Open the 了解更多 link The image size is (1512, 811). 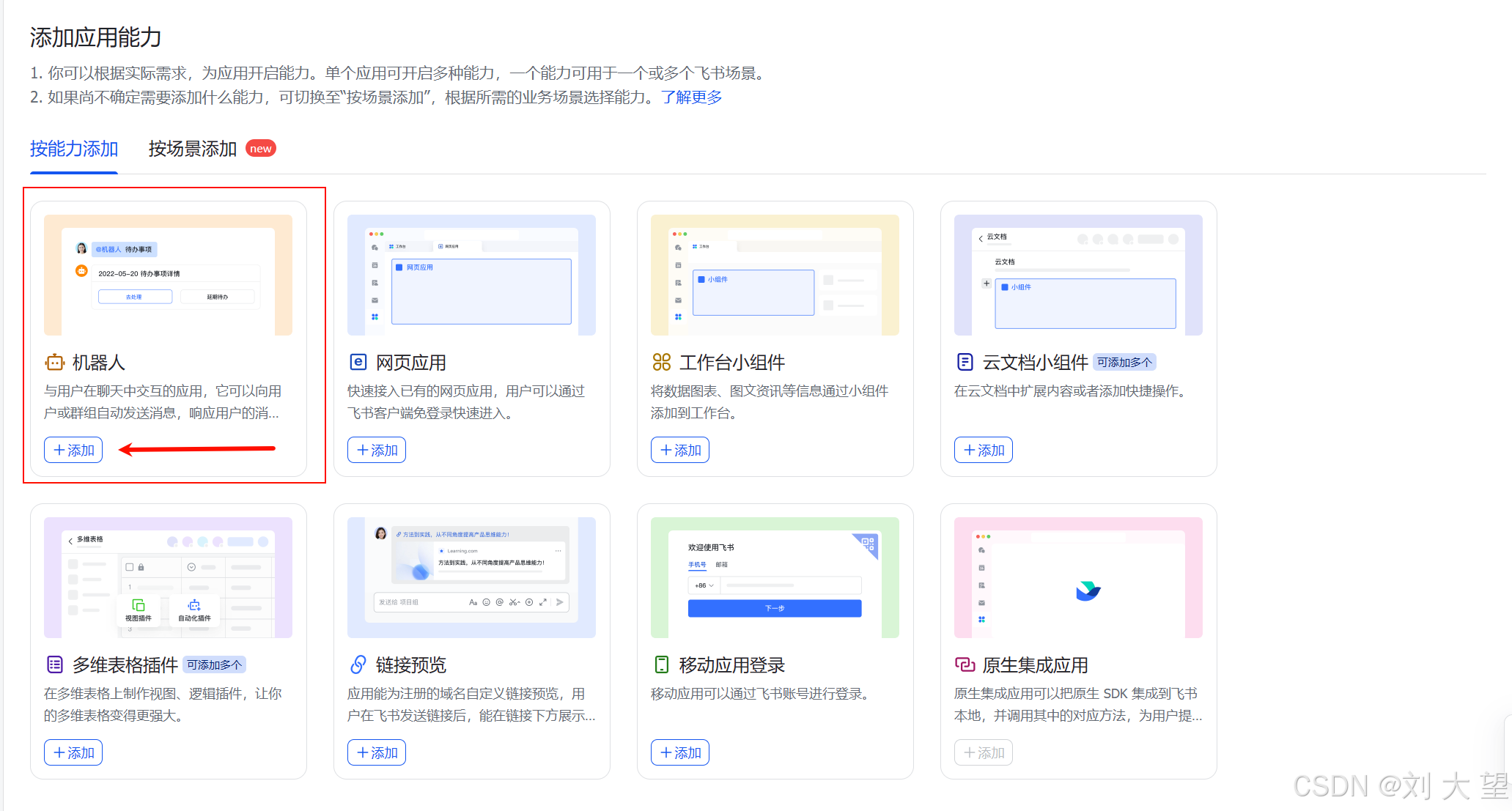point(691,97)
